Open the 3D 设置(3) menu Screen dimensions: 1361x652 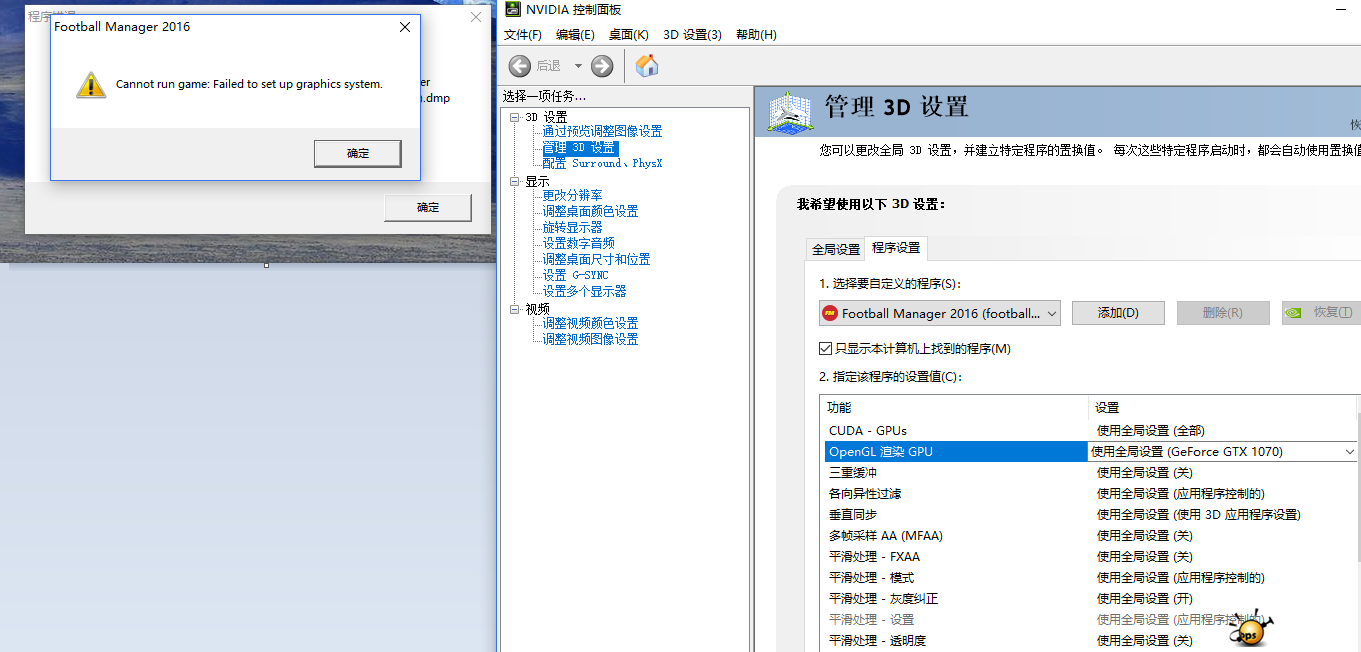pos(692,35)
